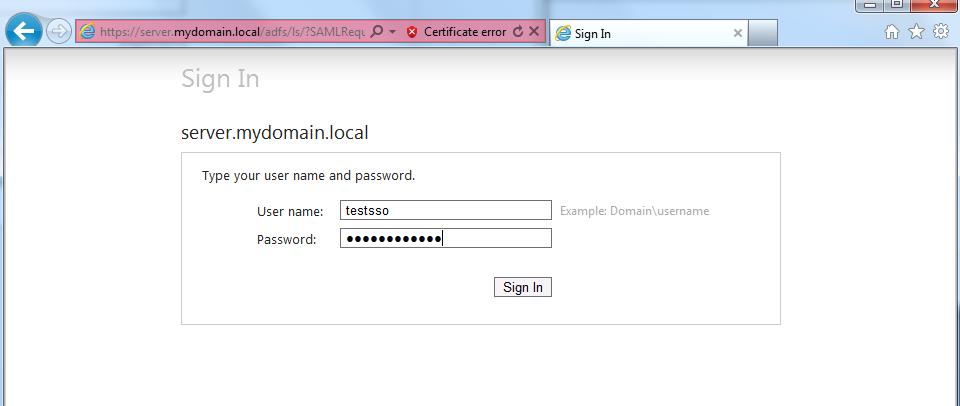This screenshot has width=960, height=406.
Task: Click the Password input field
Action: (x=446, y=238)
